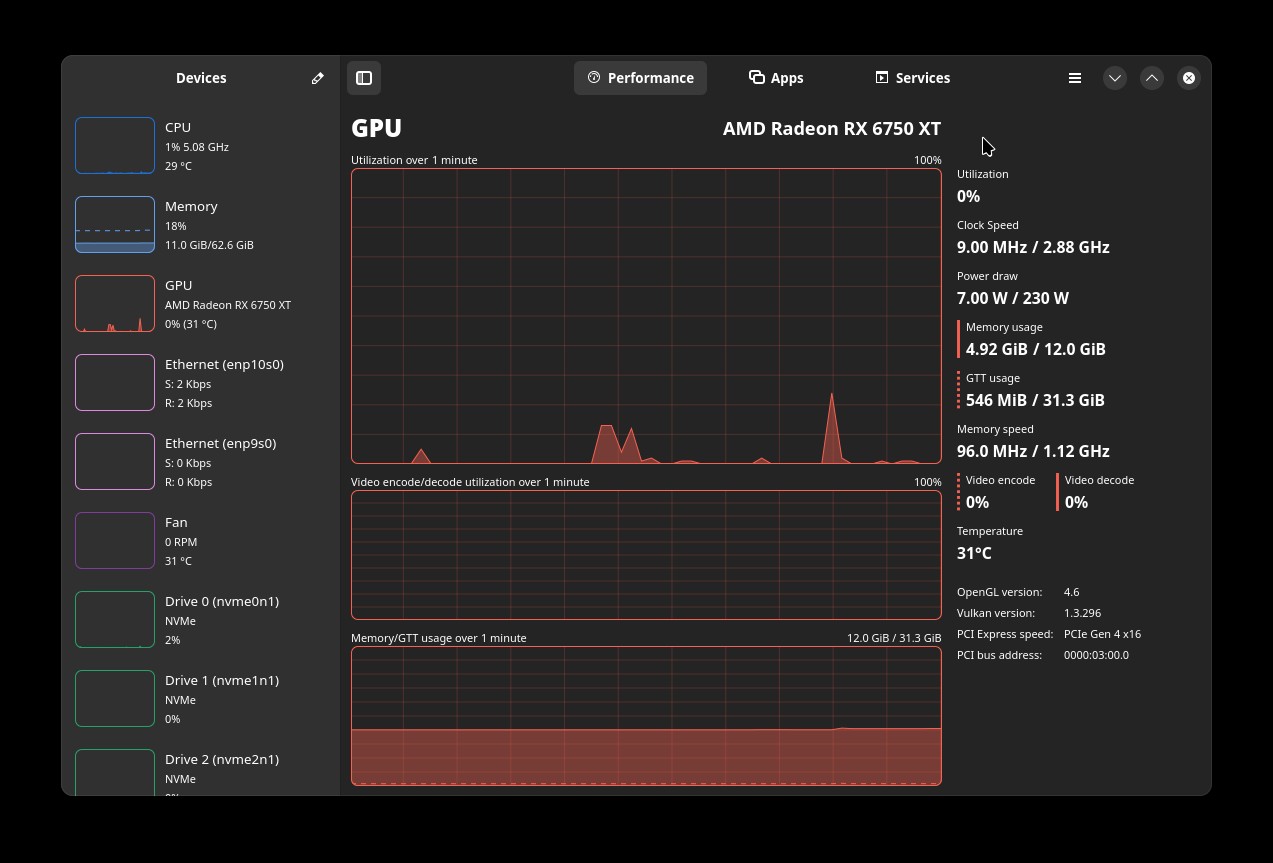Select the Fan device entry
Viewport: 1273px width, 863px height.
click(201, 541)
